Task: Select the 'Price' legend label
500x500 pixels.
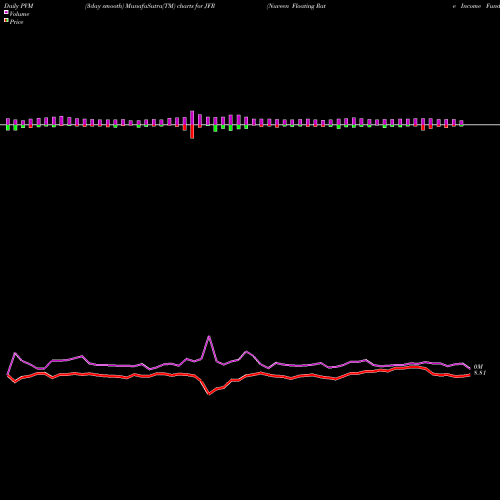Action: pos(16,22)
